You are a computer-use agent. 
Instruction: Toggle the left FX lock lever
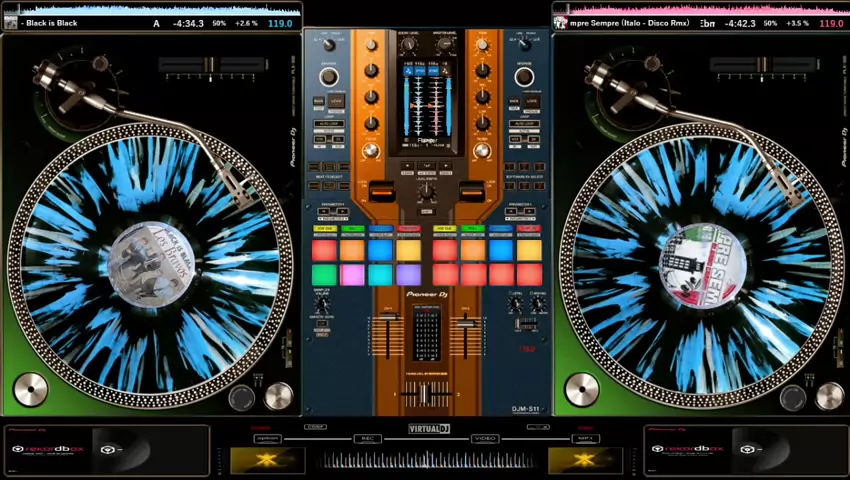click(x=381, y=191)
